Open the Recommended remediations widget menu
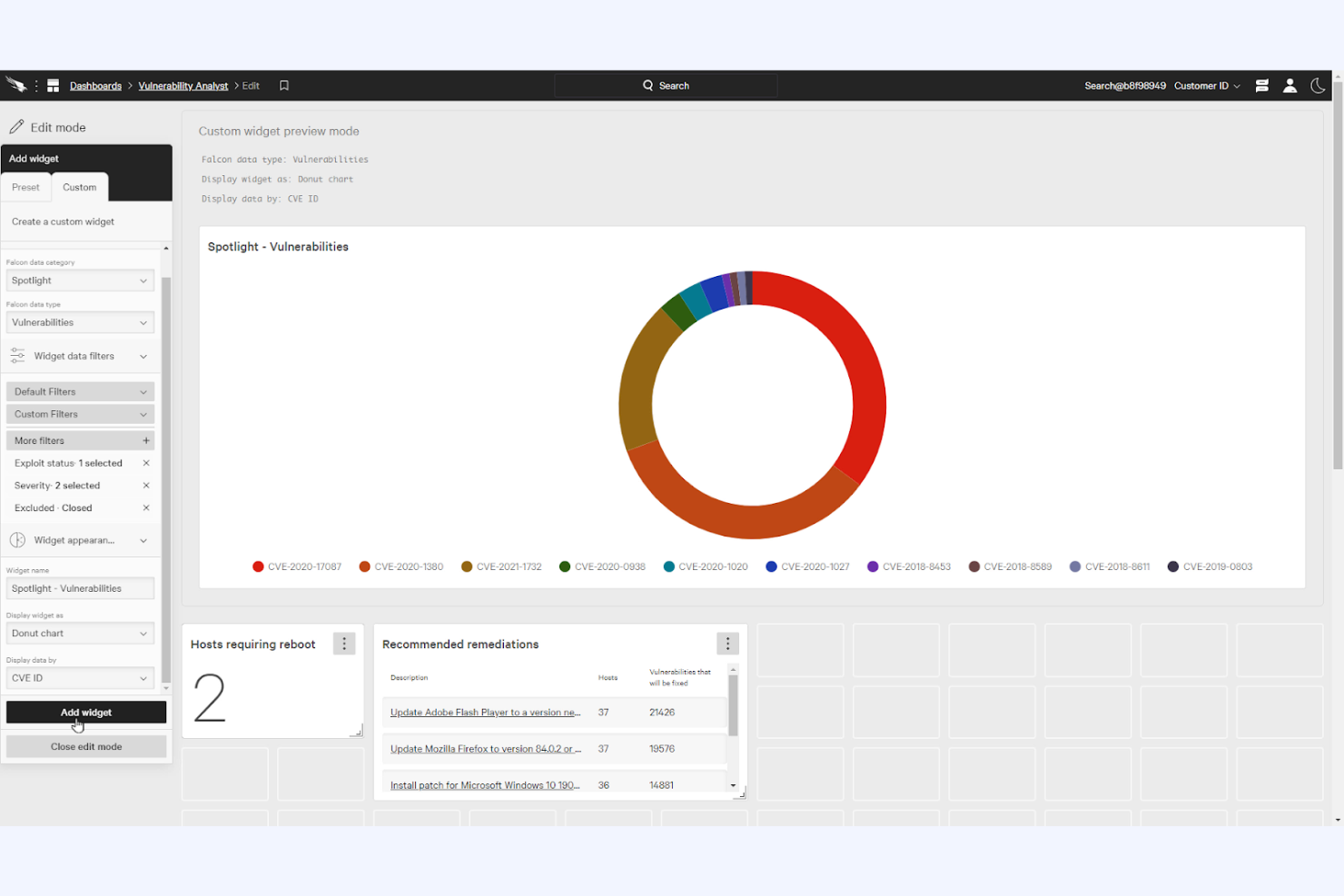This screenshot has height=896, width=1344. [x=727, y=643]
